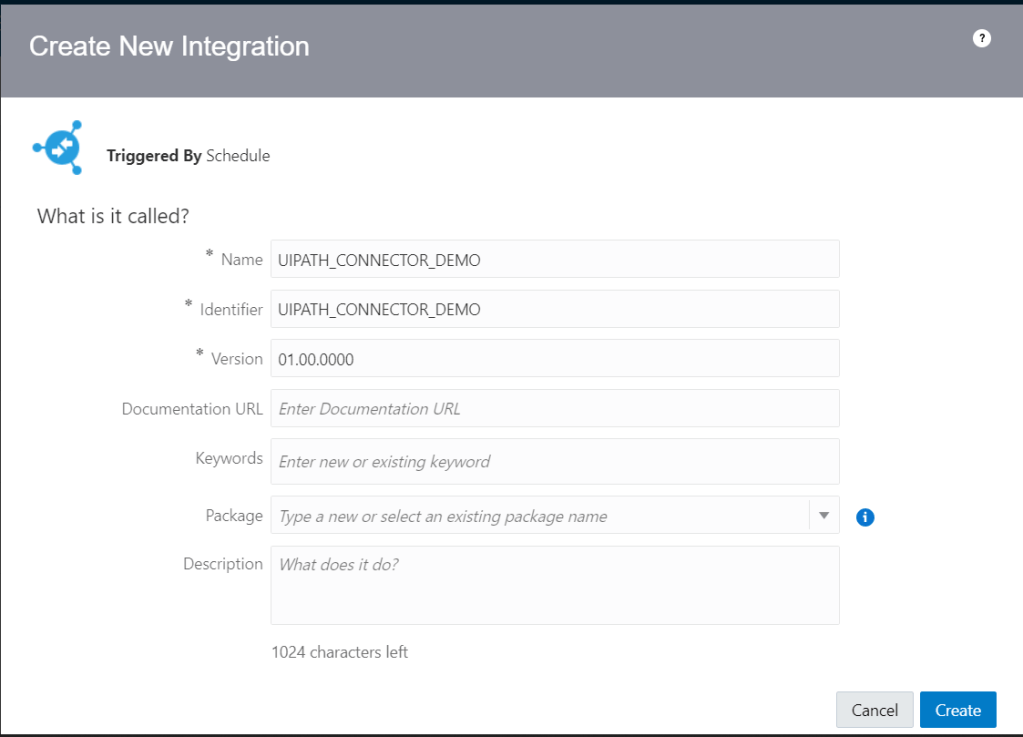Focus the Documentation URL field
Screen dimensions: 1023x737
pos(554,409)
